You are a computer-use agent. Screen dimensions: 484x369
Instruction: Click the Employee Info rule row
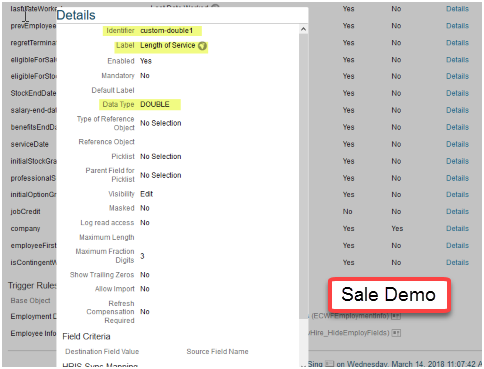(33, 333)
